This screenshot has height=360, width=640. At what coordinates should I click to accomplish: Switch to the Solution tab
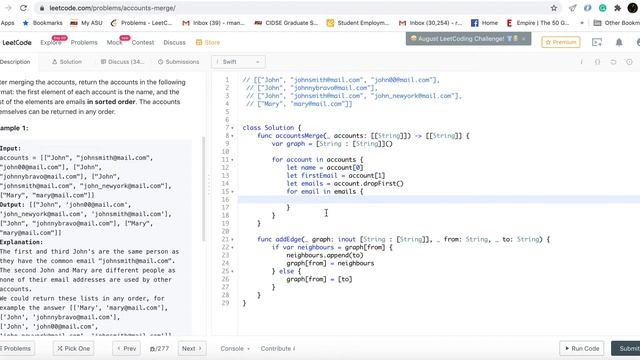coord(67,62)
